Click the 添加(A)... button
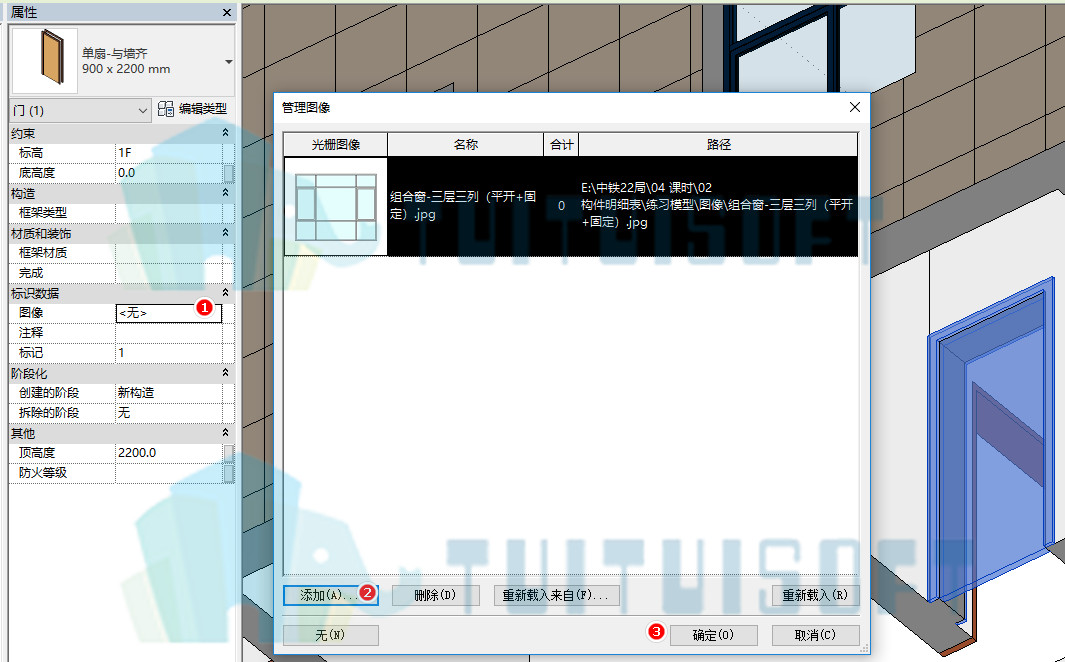Screen dimensions: 1065x662 [x=331, y=595]
